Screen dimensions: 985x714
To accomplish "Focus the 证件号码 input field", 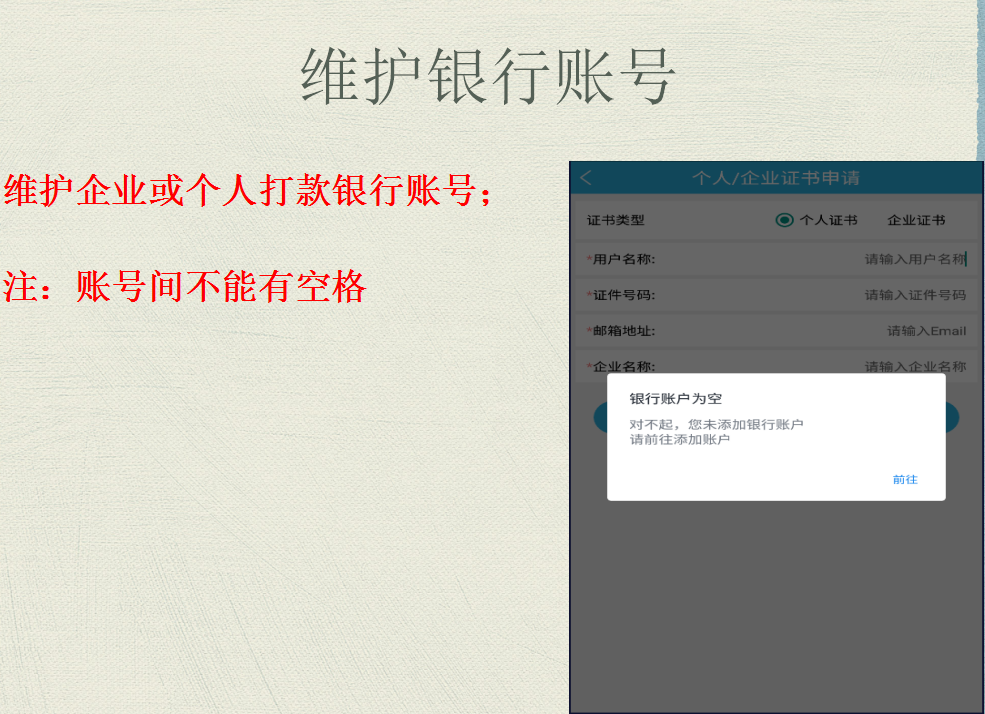I will [776, 295].
